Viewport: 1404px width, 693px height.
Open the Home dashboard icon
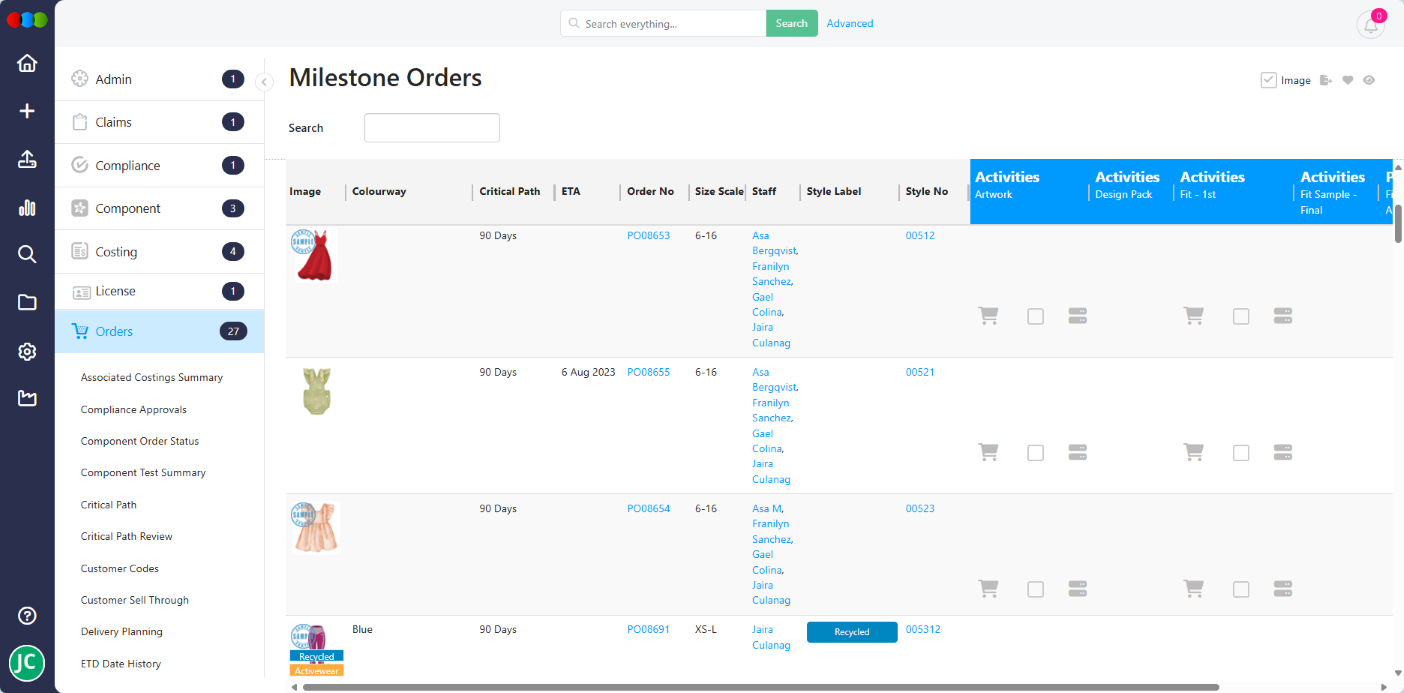coord(27,62)
